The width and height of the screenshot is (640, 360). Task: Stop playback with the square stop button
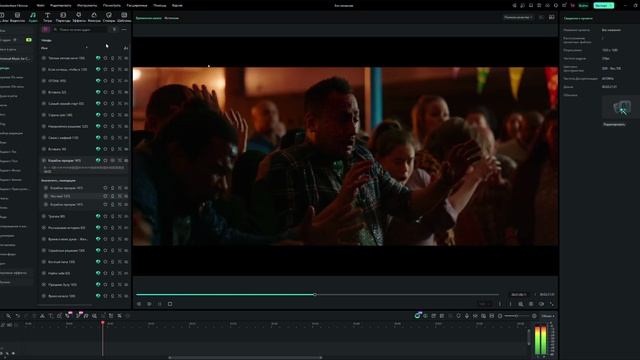pyautogui.click(x=170, y=304)
